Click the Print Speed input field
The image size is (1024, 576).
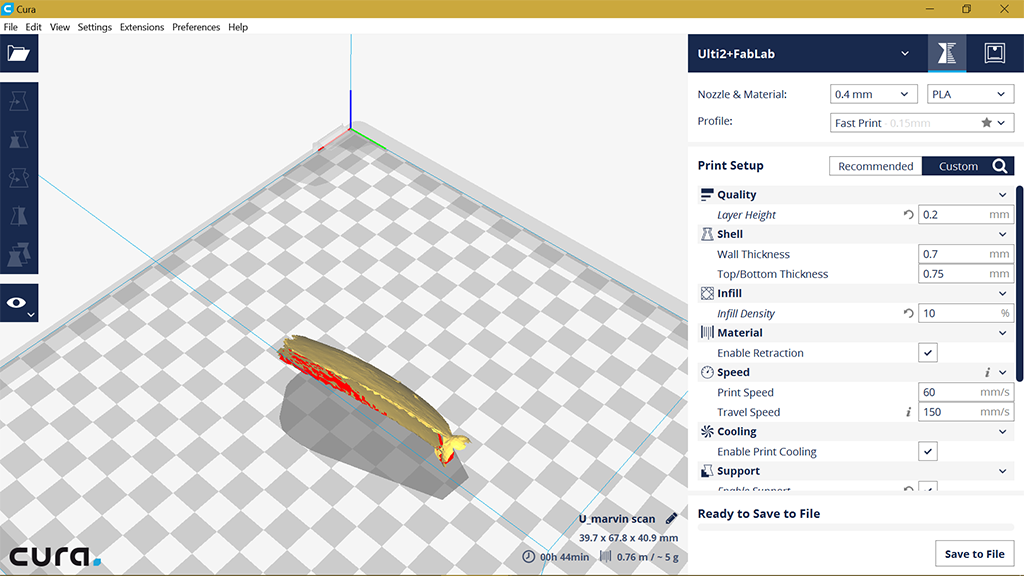point(966,392)
